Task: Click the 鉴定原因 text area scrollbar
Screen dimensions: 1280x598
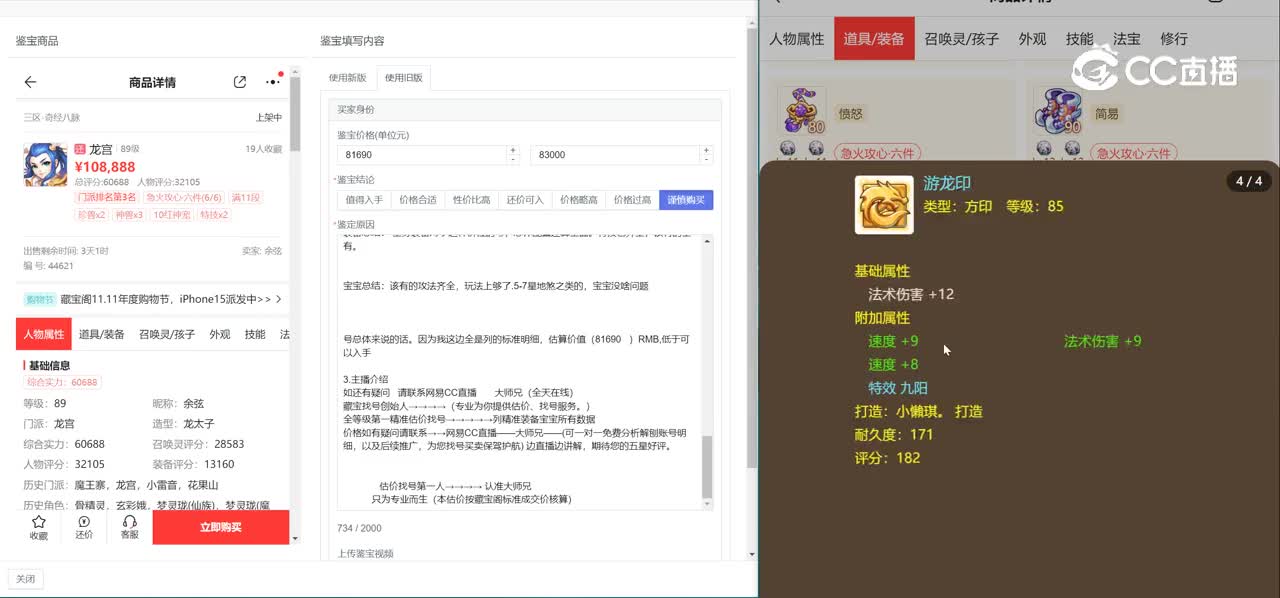Action: tap(708, 465)
